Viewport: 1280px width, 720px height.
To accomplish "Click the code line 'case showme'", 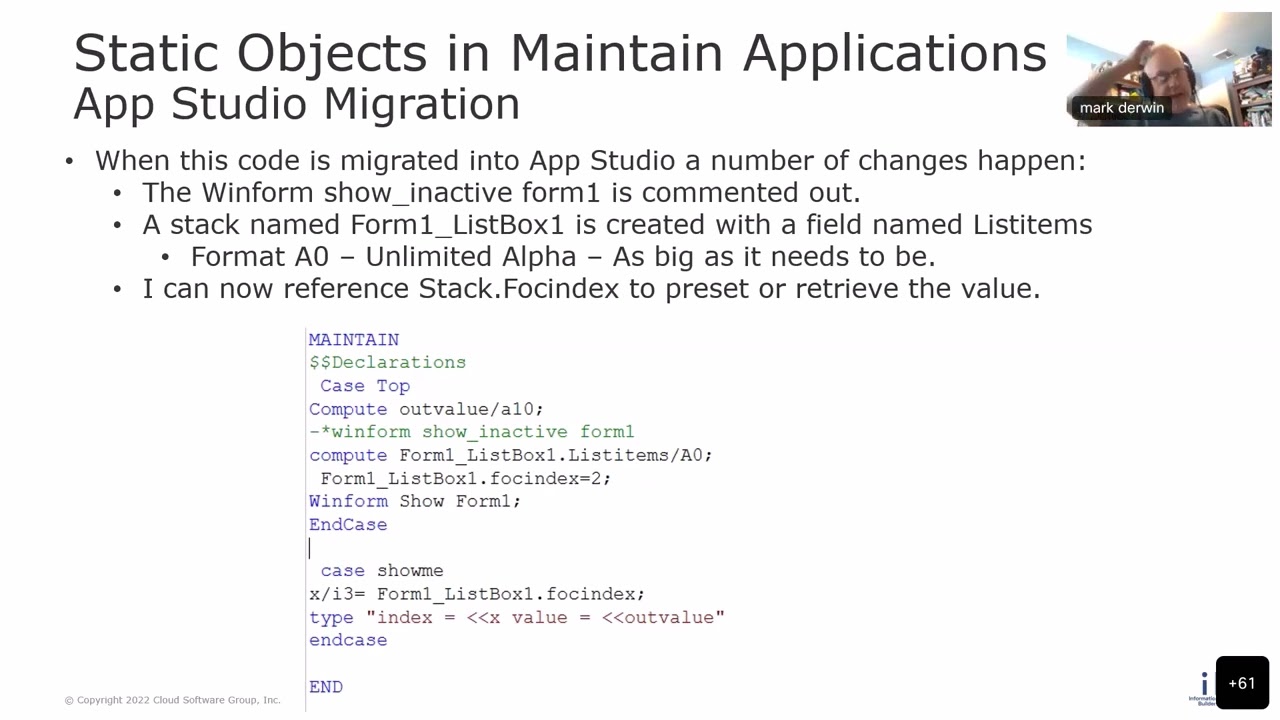I will pos(382,571).
